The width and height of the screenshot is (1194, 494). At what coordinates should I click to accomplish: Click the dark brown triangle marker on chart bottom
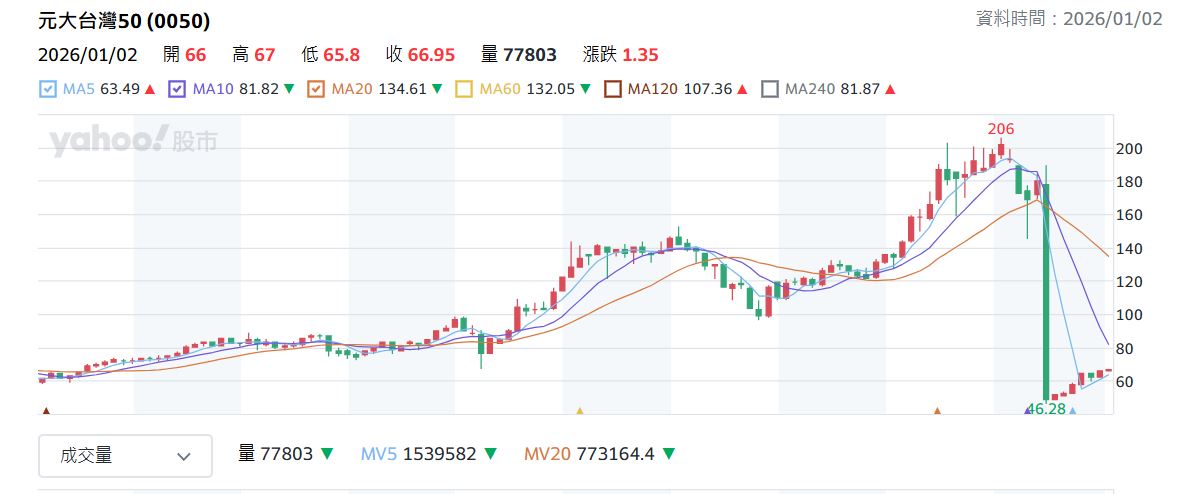tap(46, 411)
